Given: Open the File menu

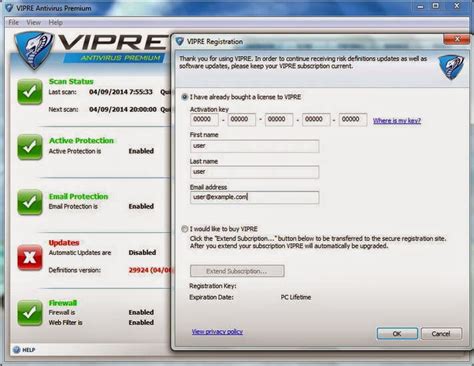Looking at the screenshot, I should (x=14, y=22).
